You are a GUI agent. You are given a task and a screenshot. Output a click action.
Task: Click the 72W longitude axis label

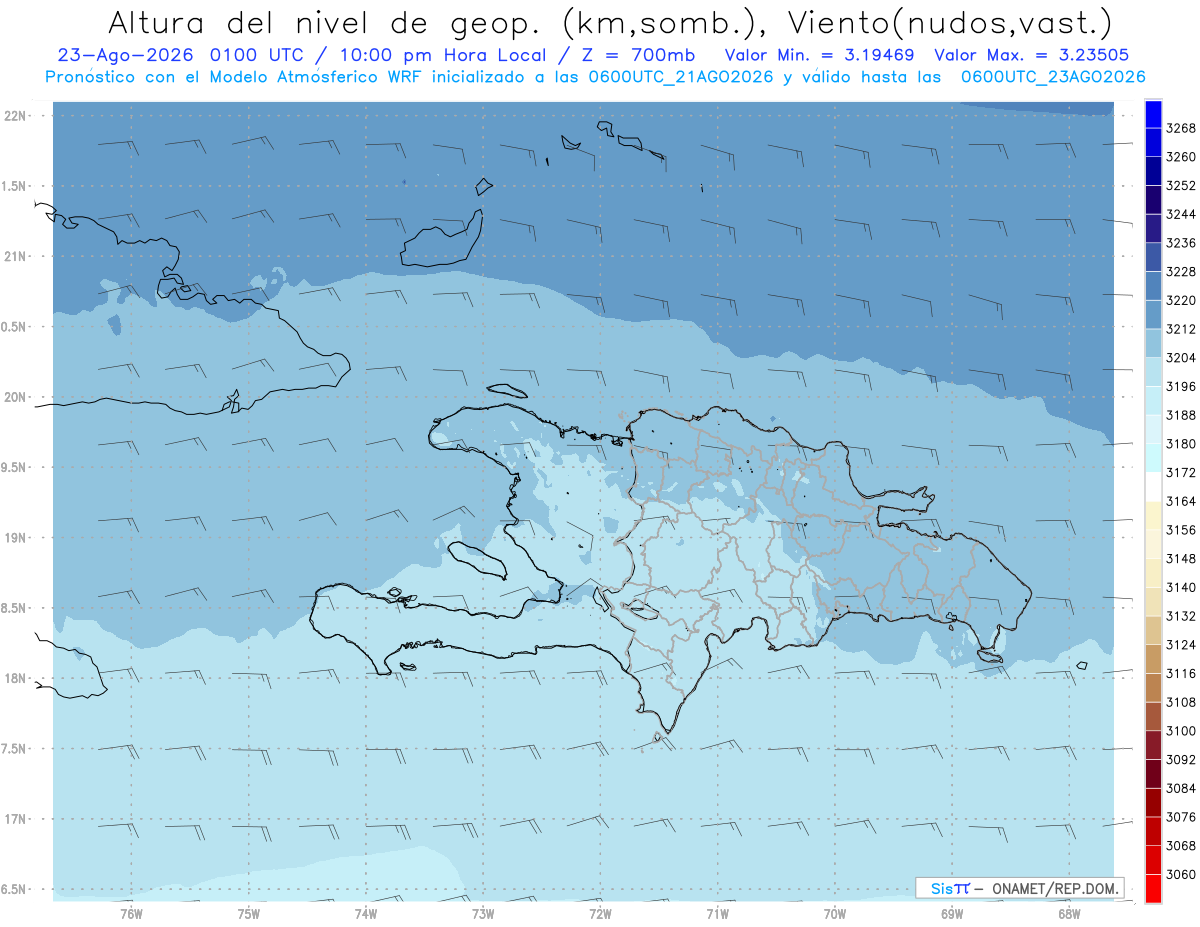(x=600, y=914)
